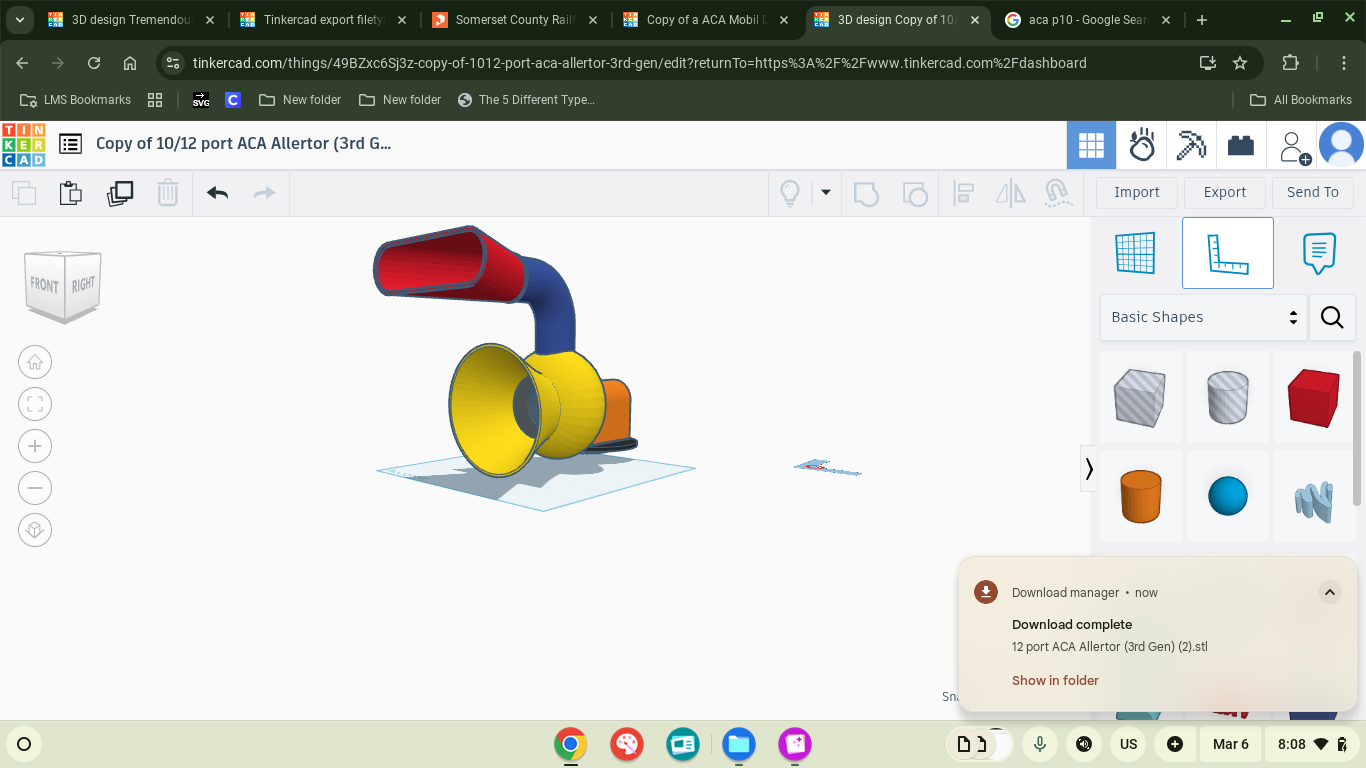1366x768 pixels.
Task: Switch to the Somerset County Rail tab
Action: [514, 20]
